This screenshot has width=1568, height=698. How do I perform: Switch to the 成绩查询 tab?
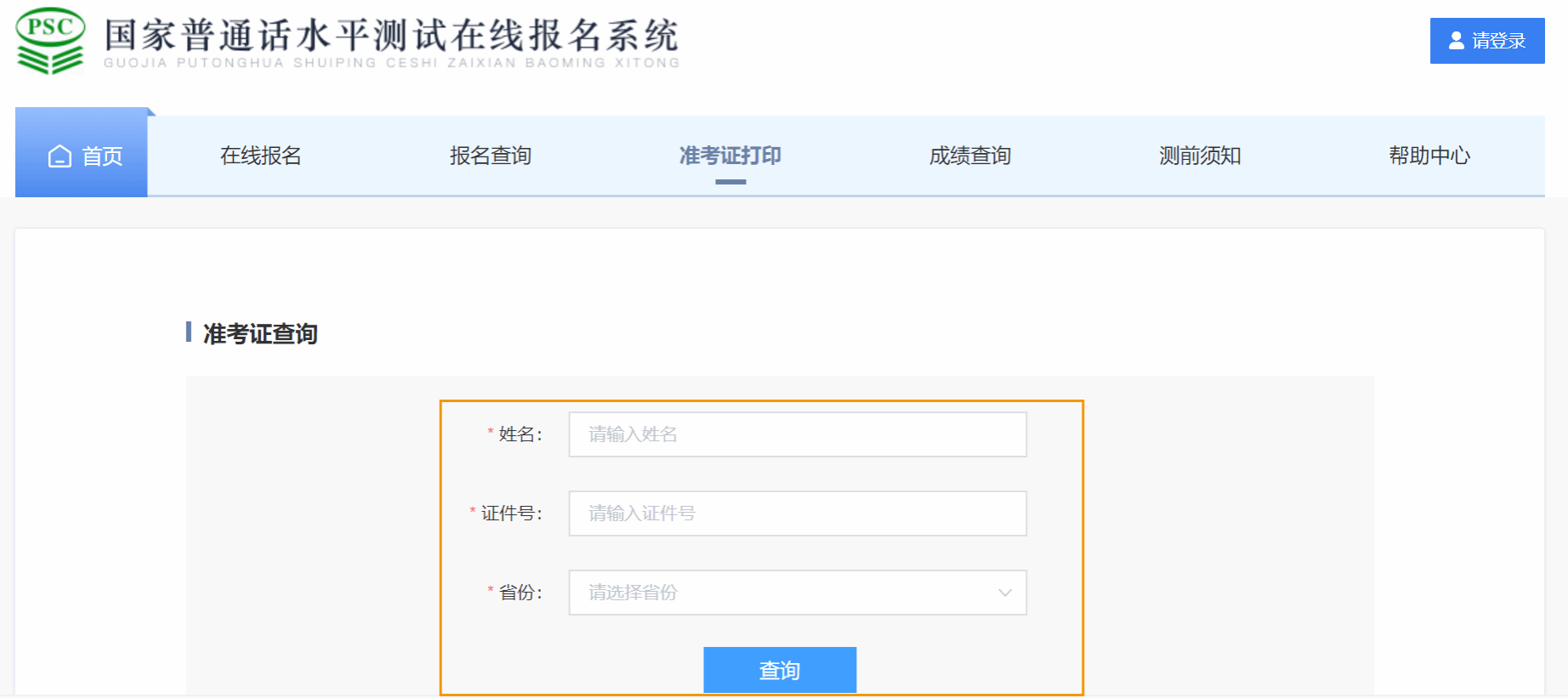click(x=969, y=156)
